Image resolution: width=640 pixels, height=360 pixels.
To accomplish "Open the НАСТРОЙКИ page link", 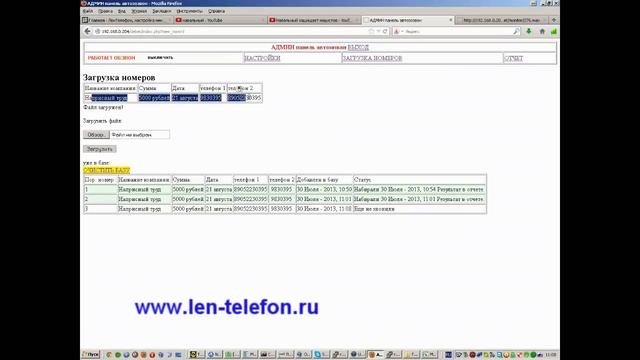I will (262, 58).
